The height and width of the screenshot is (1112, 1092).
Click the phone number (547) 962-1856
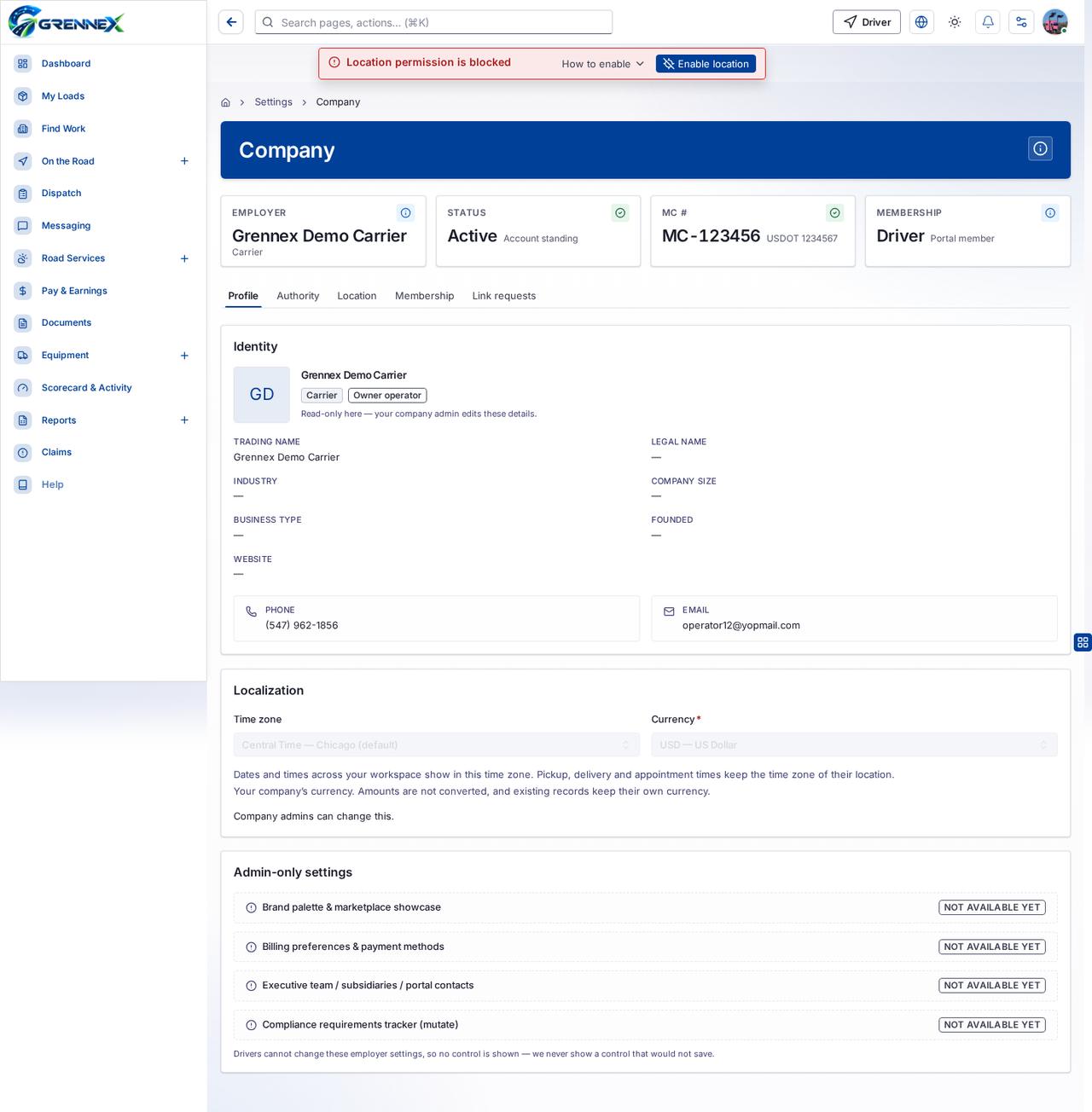pyautogui.click(x=302, y=625)
